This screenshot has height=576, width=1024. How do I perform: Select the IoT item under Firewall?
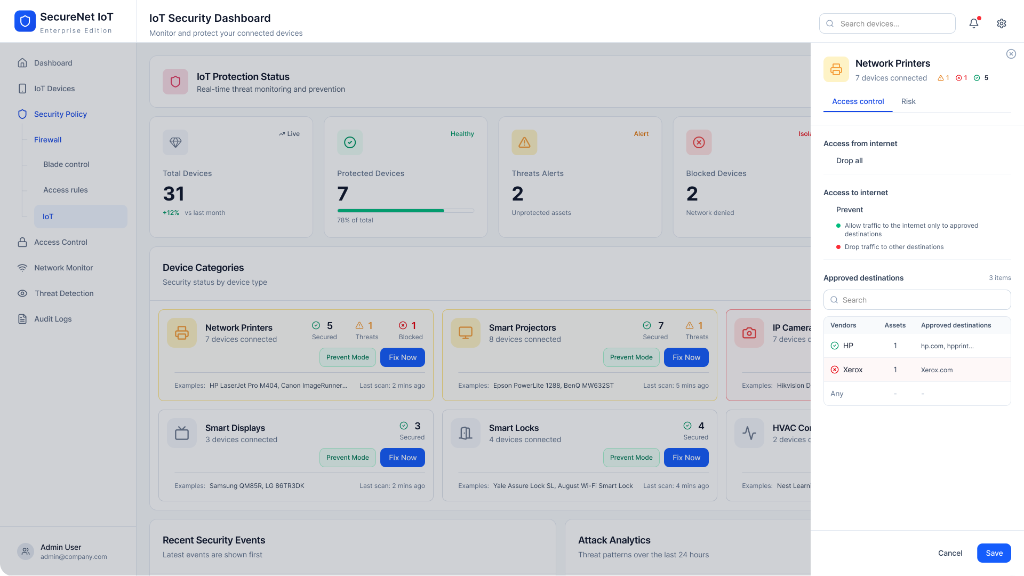[80, 216]
